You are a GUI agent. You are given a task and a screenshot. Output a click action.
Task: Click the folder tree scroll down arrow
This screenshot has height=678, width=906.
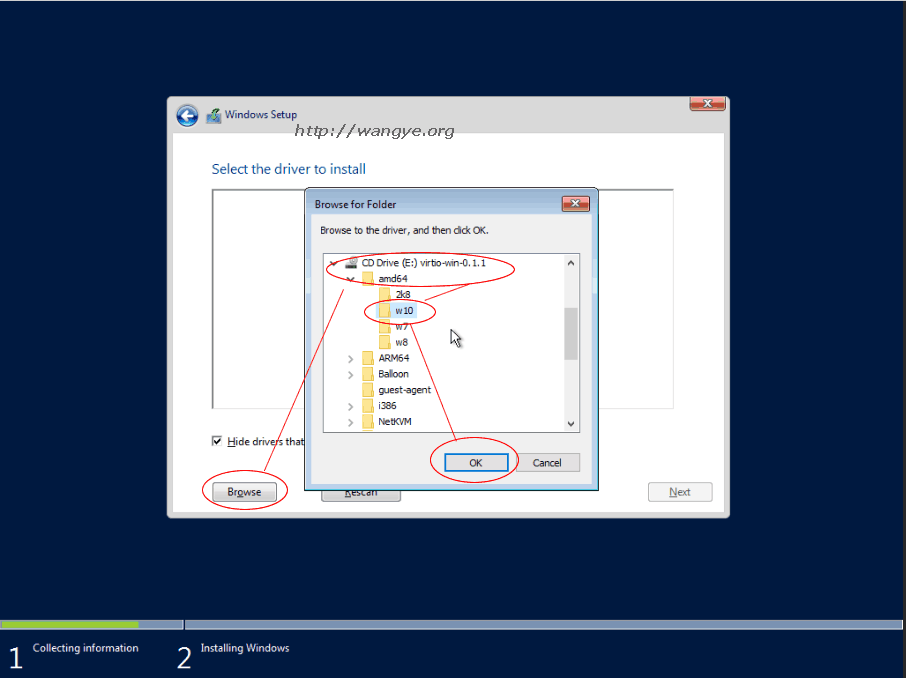571,424
